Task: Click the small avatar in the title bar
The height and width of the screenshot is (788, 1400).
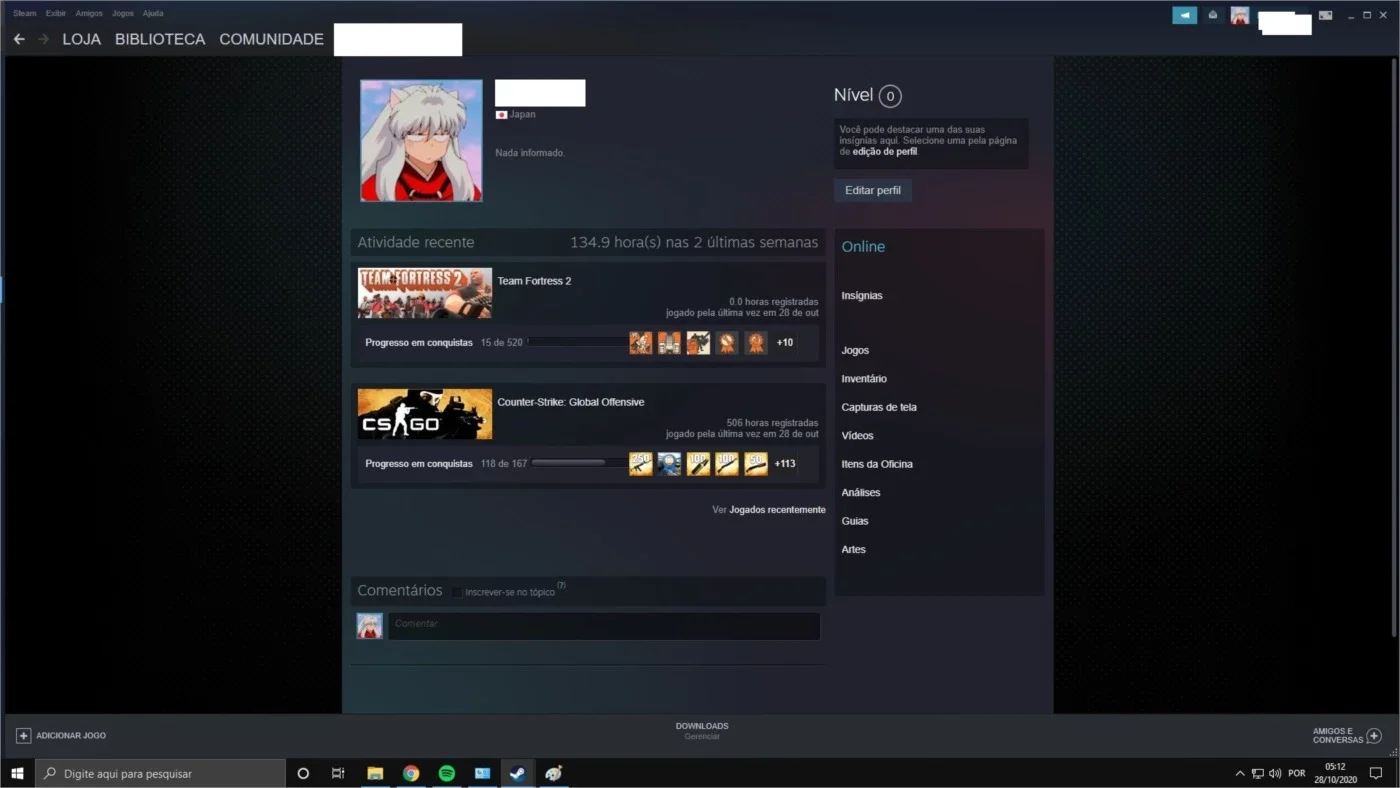Action: pyautogui.click(x=1240, y=15)
